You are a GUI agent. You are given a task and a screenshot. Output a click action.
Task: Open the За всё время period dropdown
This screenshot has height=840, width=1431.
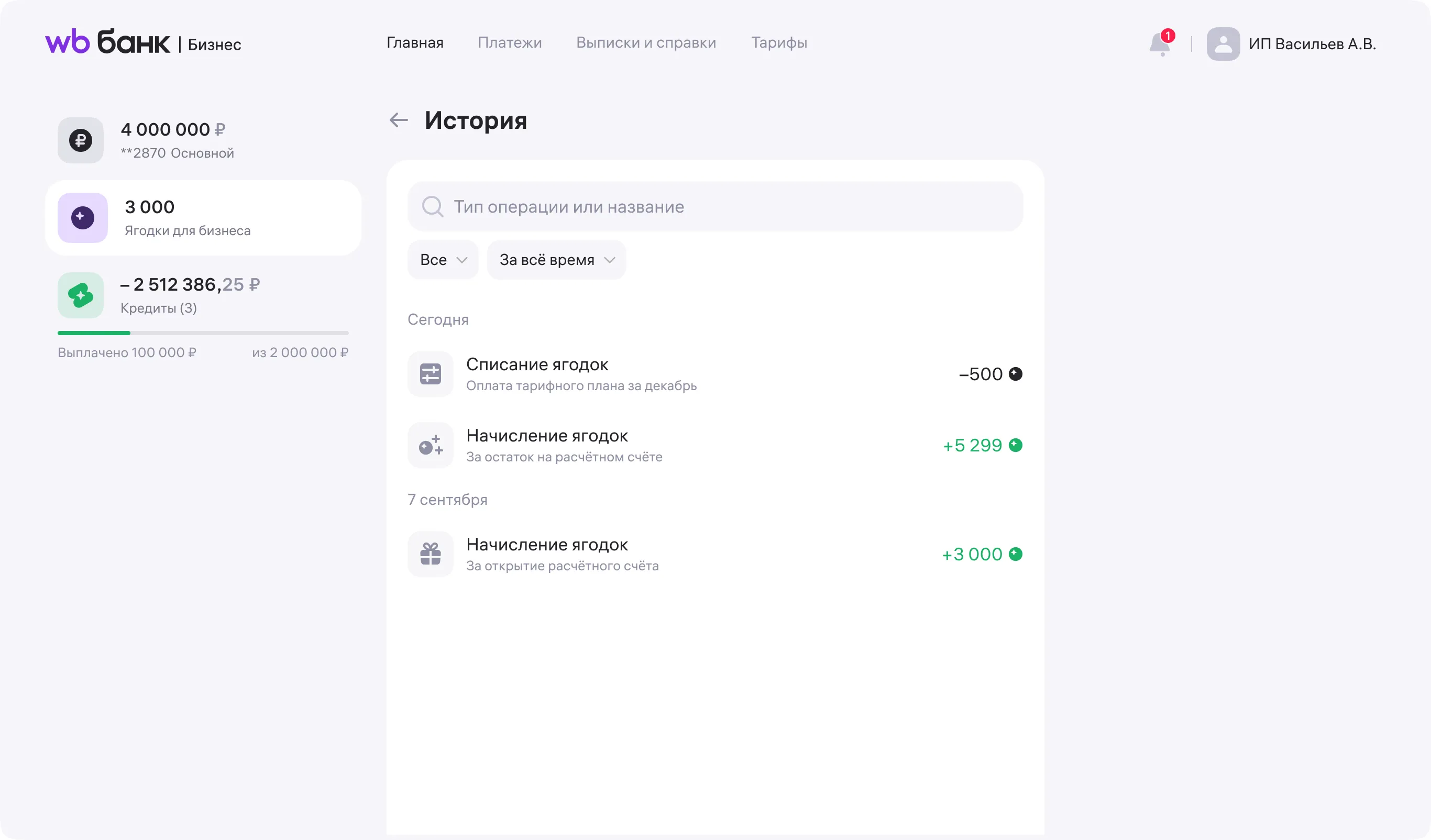point(556,260)
